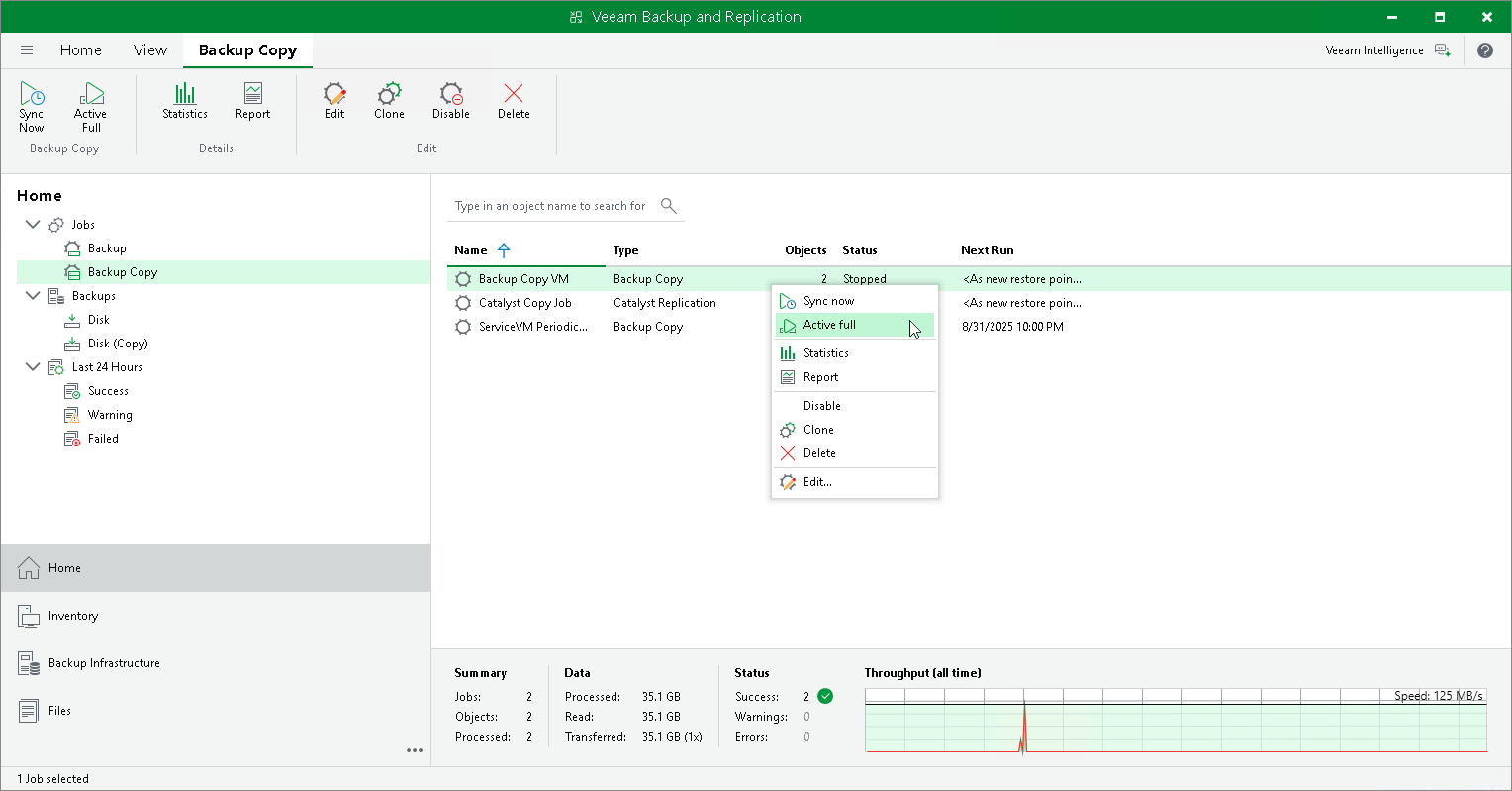Click the Backup Copy VM job icon
This screenshot has width=1512, height=791.
click(x=463, y=279)
